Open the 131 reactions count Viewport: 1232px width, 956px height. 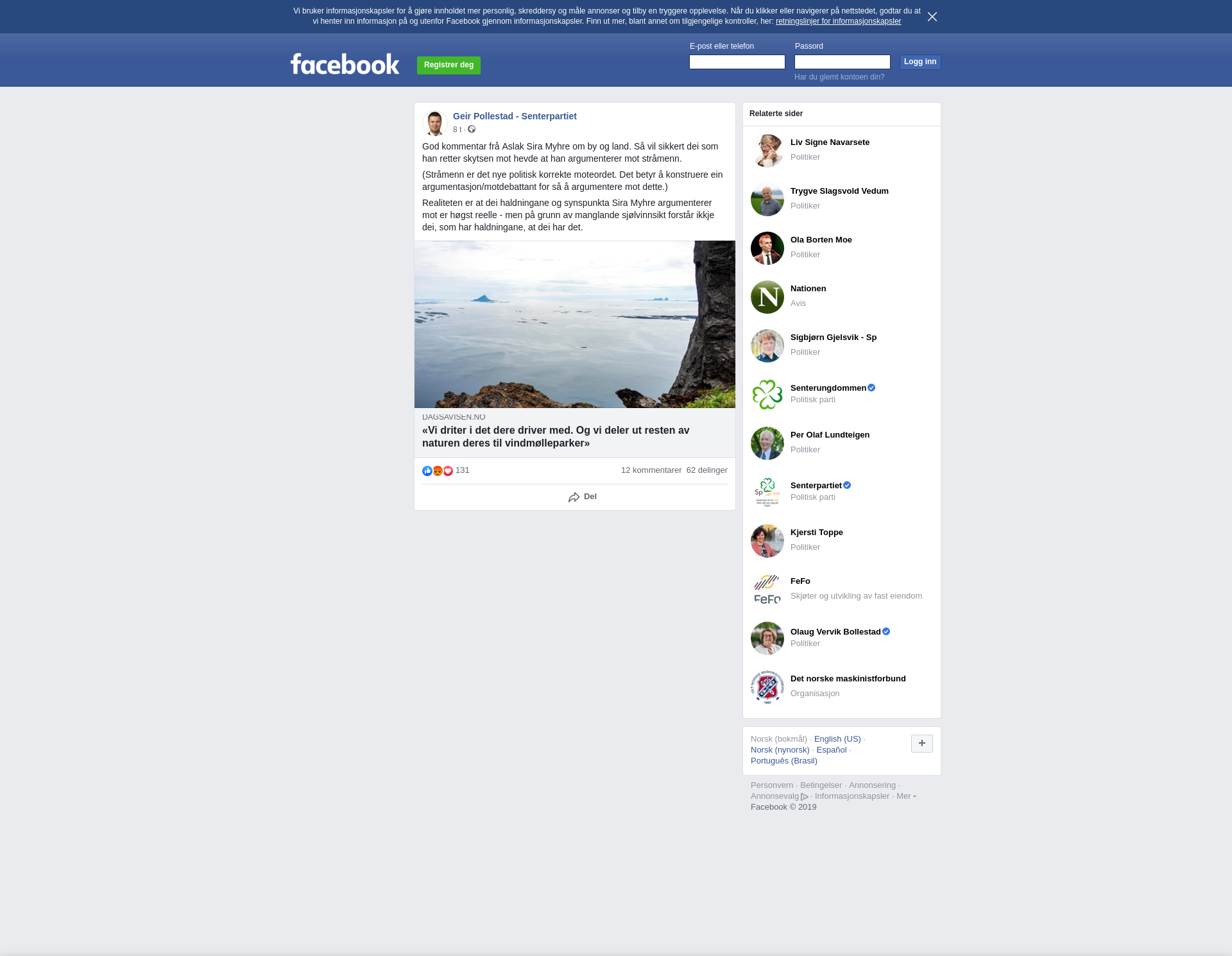463,470
